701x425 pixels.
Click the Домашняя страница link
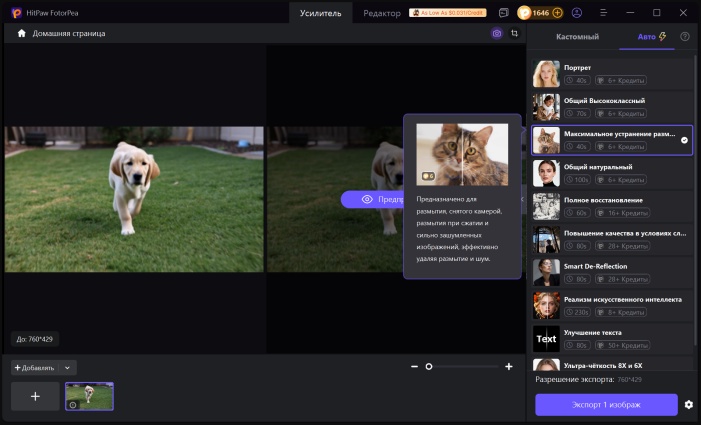[69, 34]
